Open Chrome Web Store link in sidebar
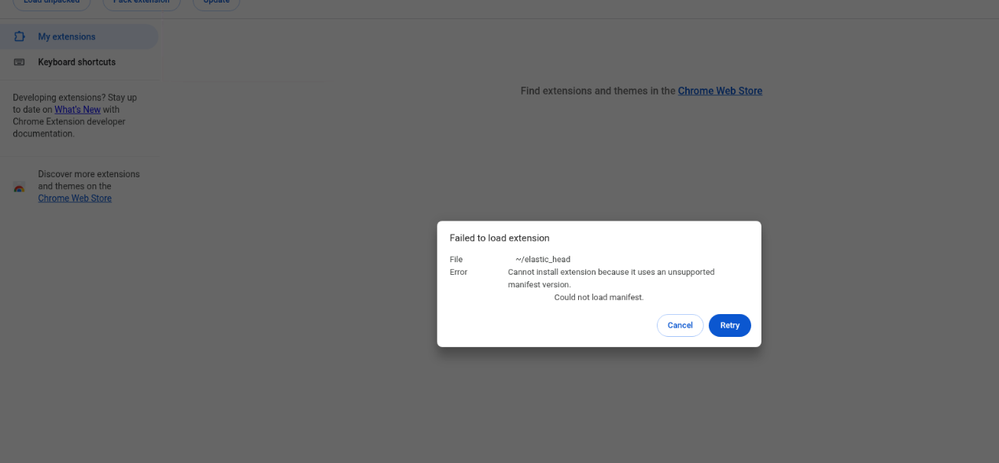 pyautogui.click(x=75, y=198)
